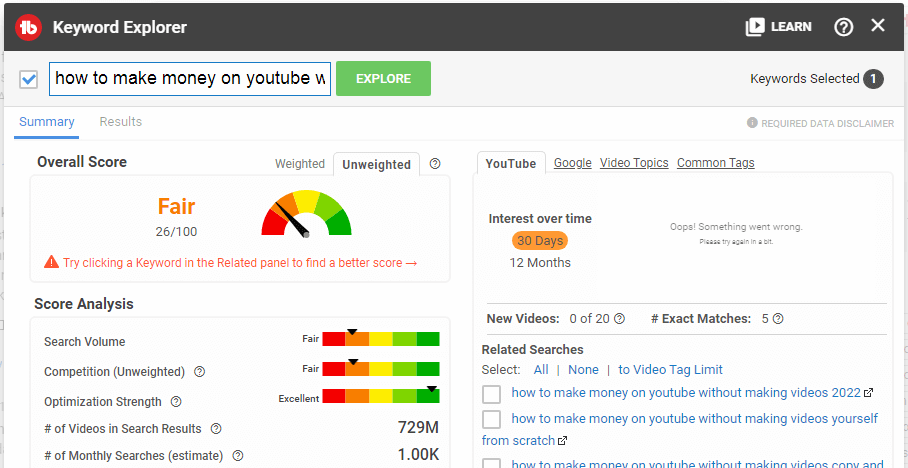
Task: Open link 'without making videos yourself from scratch'
Action: [x=680, y=429]
